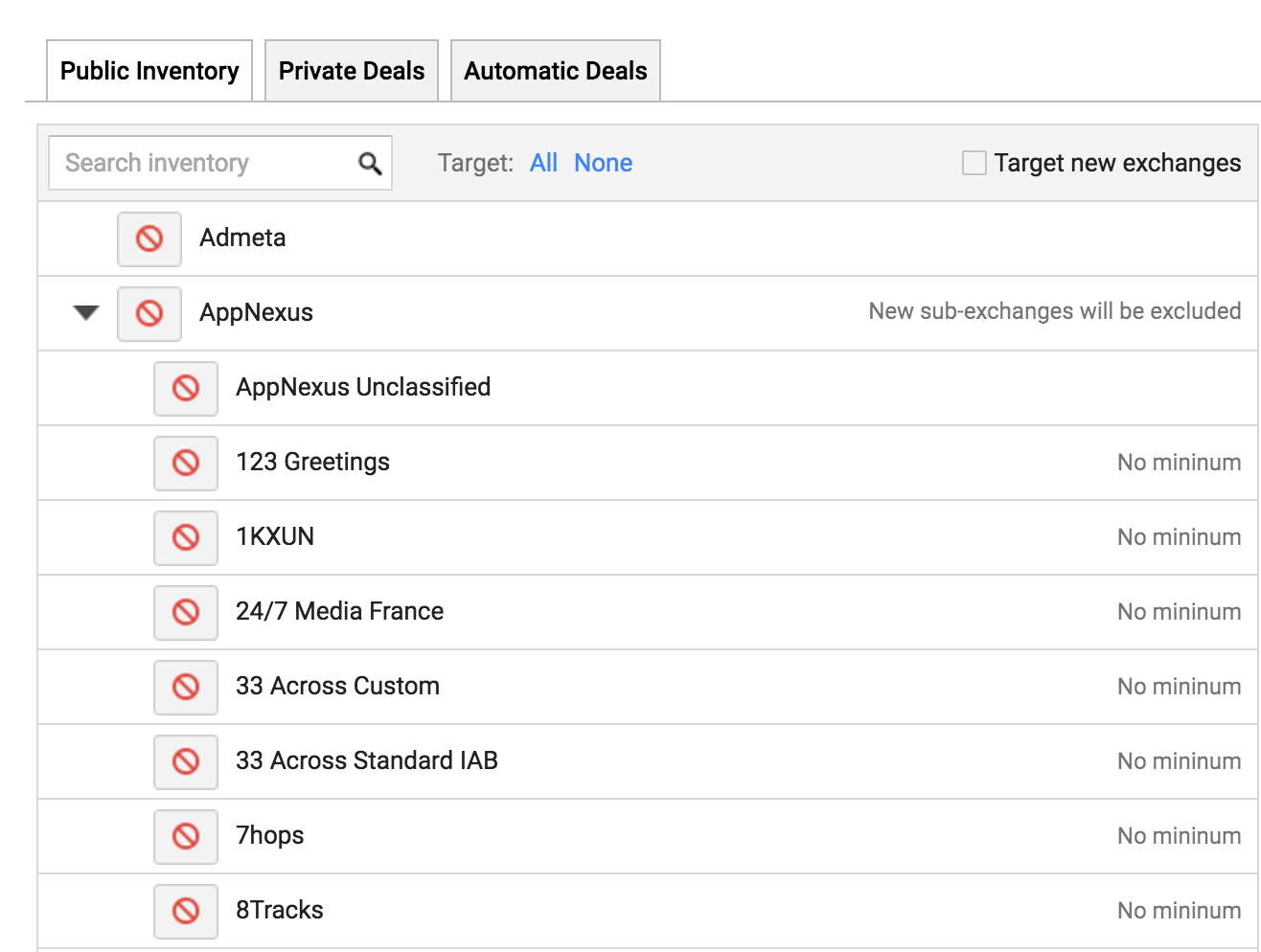The height and width of the screenshot is (952, 1261).
Task: Click the 1KXUN label
Action: click(x=275, y=536)
